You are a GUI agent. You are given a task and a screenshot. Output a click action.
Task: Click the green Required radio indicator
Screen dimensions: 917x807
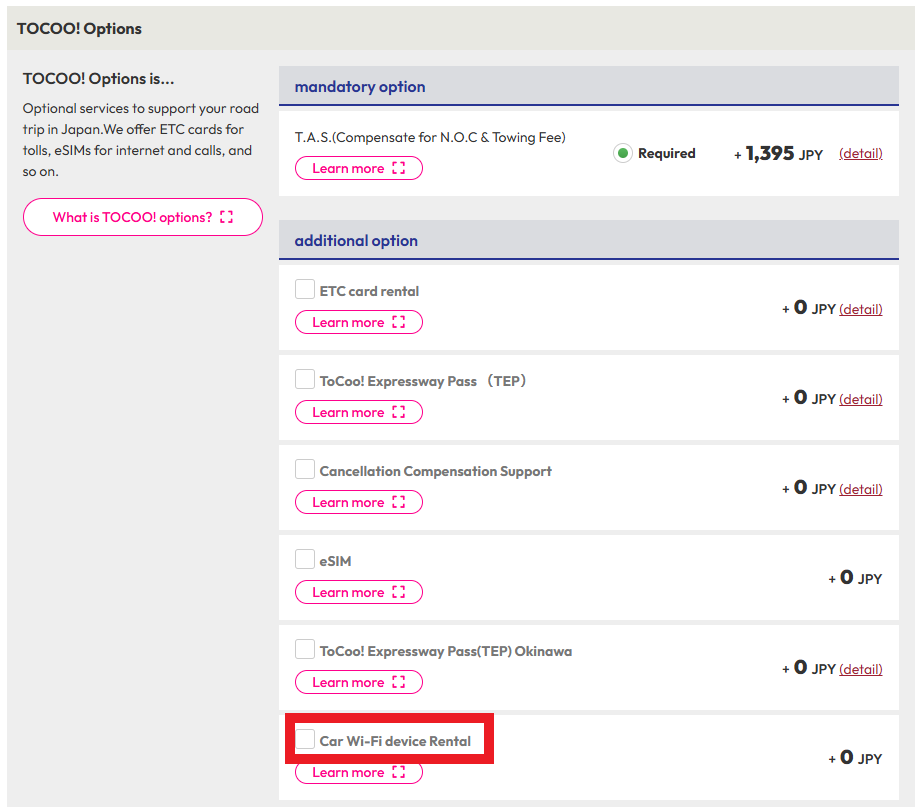tap(623, 153)
